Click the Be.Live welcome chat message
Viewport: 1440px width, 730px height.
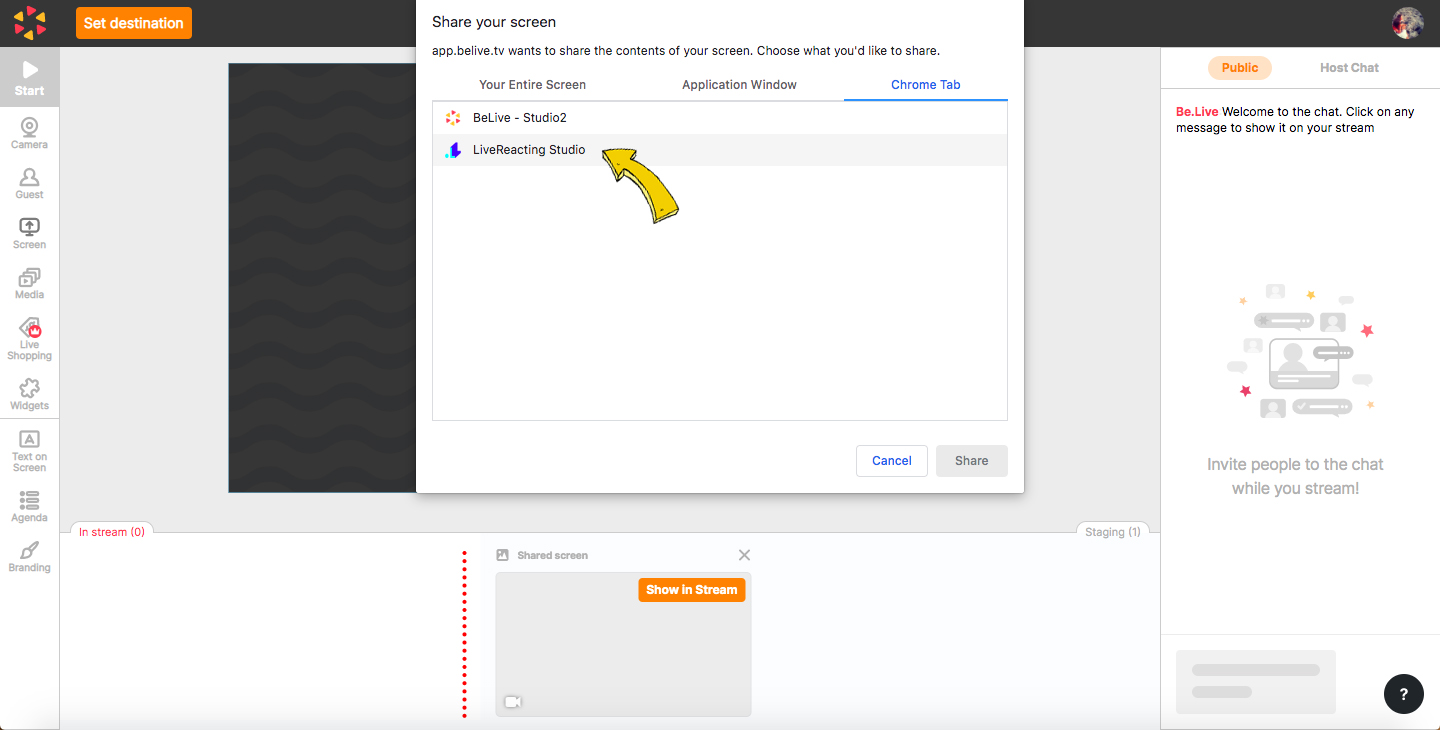(x=1296, y=120)
